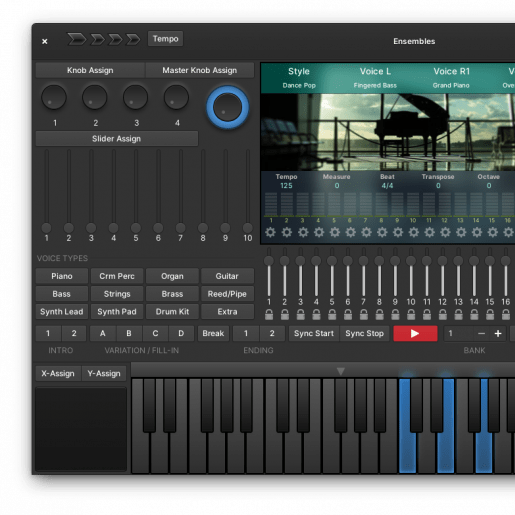515x515 pixels.
Task: Click assignable slider 10 handle
Action: point(248,228)
